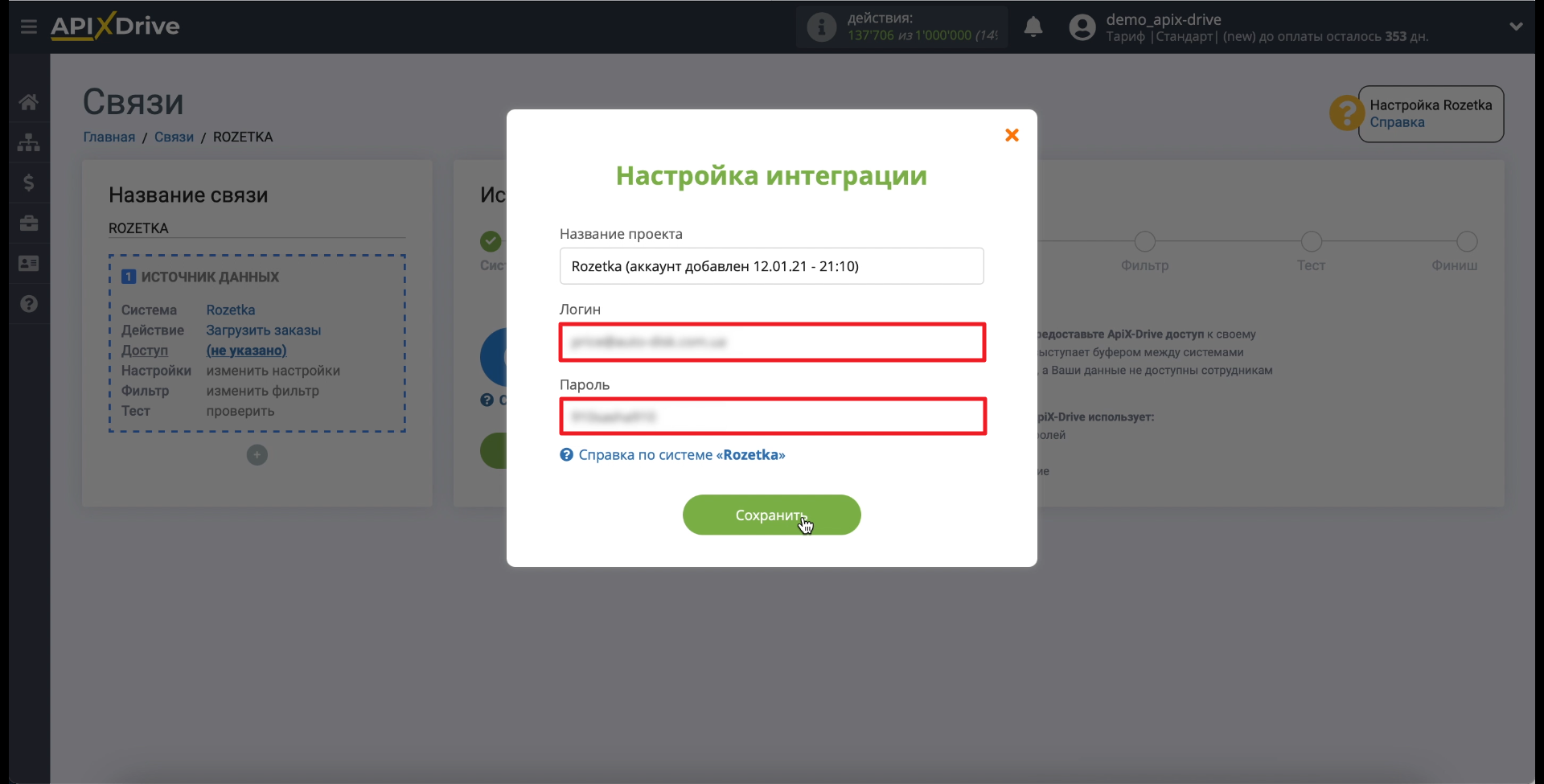
Task: Close the integration settings dialog
Action: [1012, 135]
